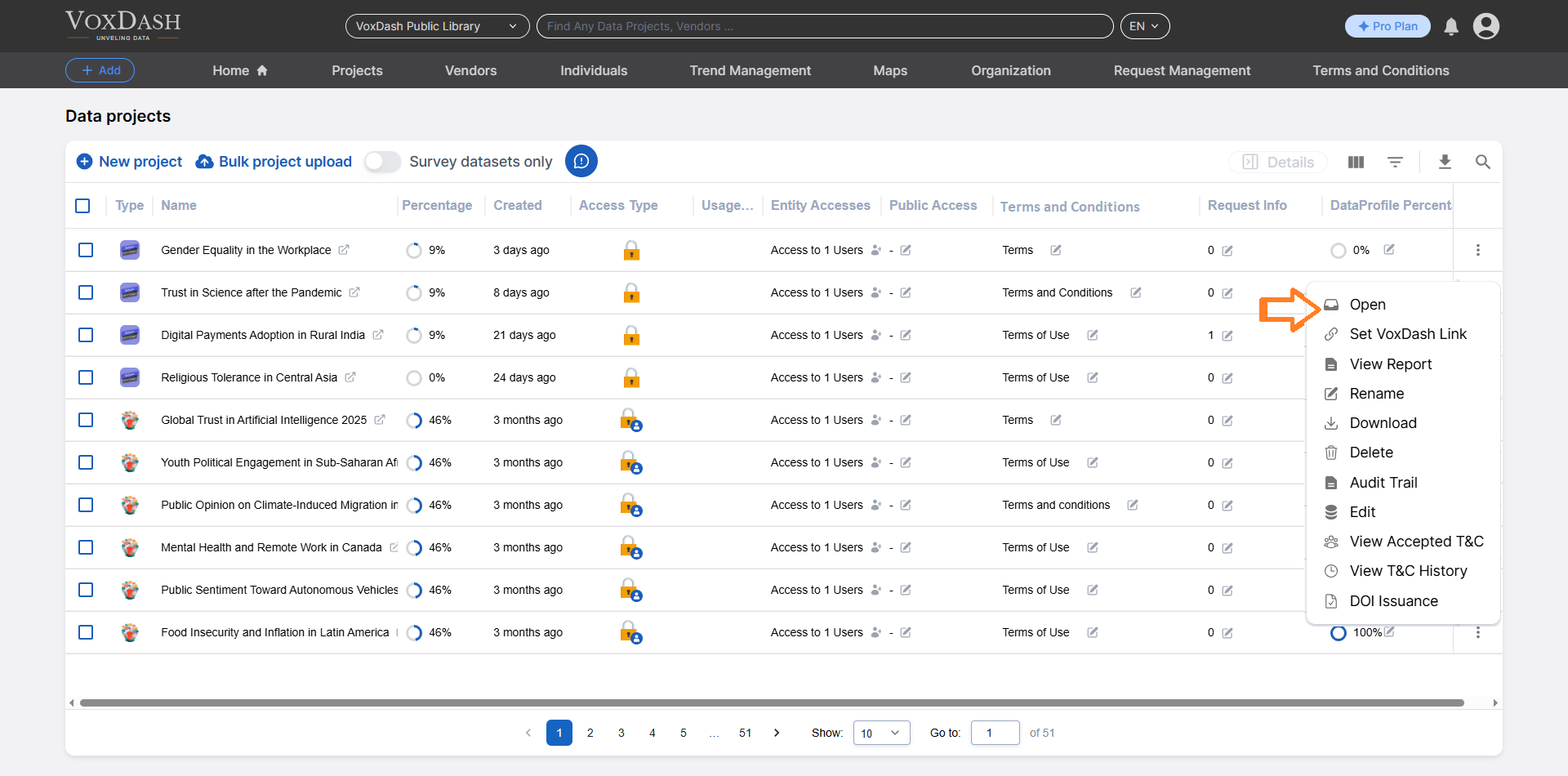Click the lock icon for Gender Equality project

[632, 251]
